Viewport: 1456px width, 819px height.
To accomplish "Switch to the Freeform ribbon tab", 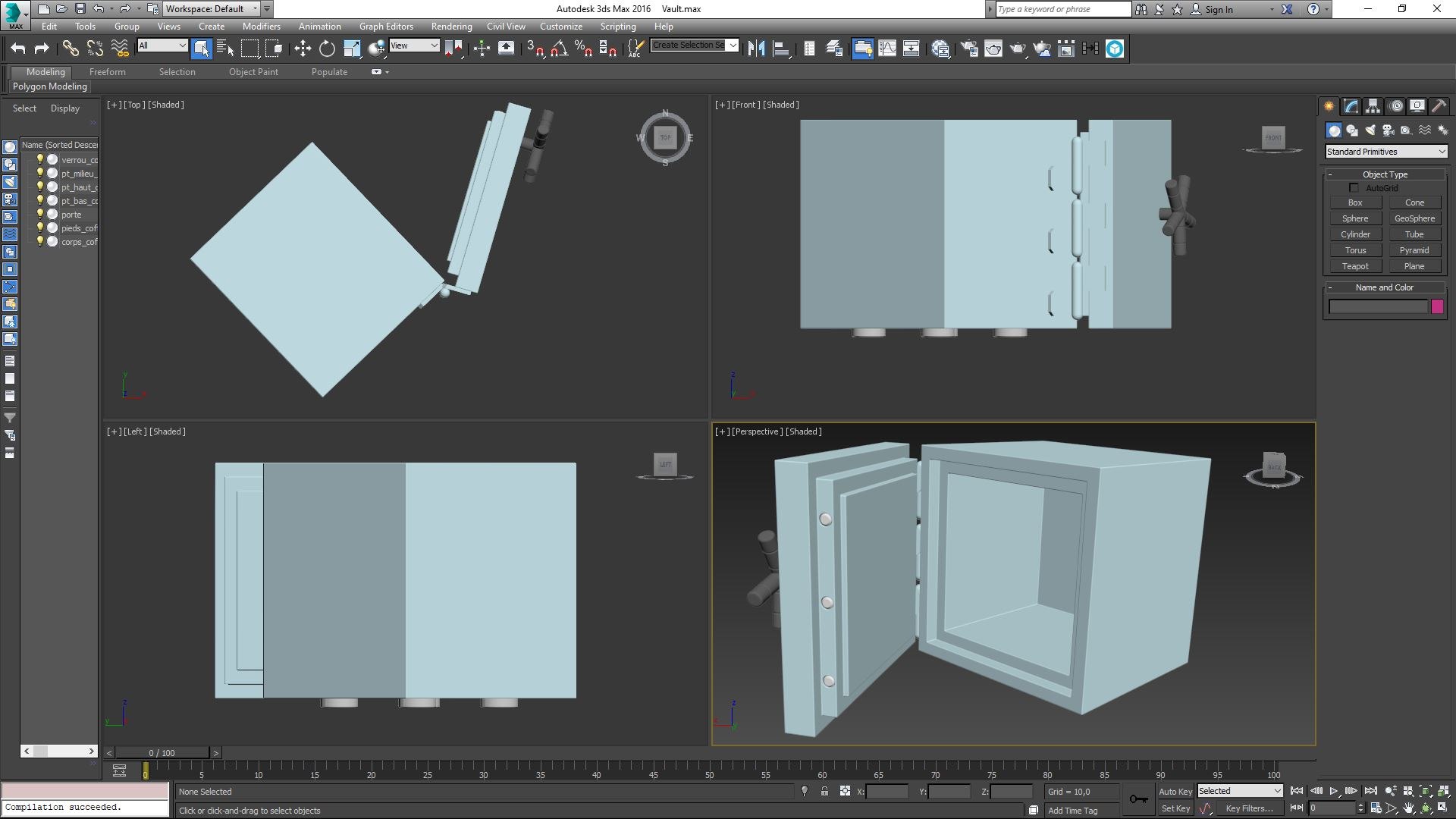I will pos(108,72).
